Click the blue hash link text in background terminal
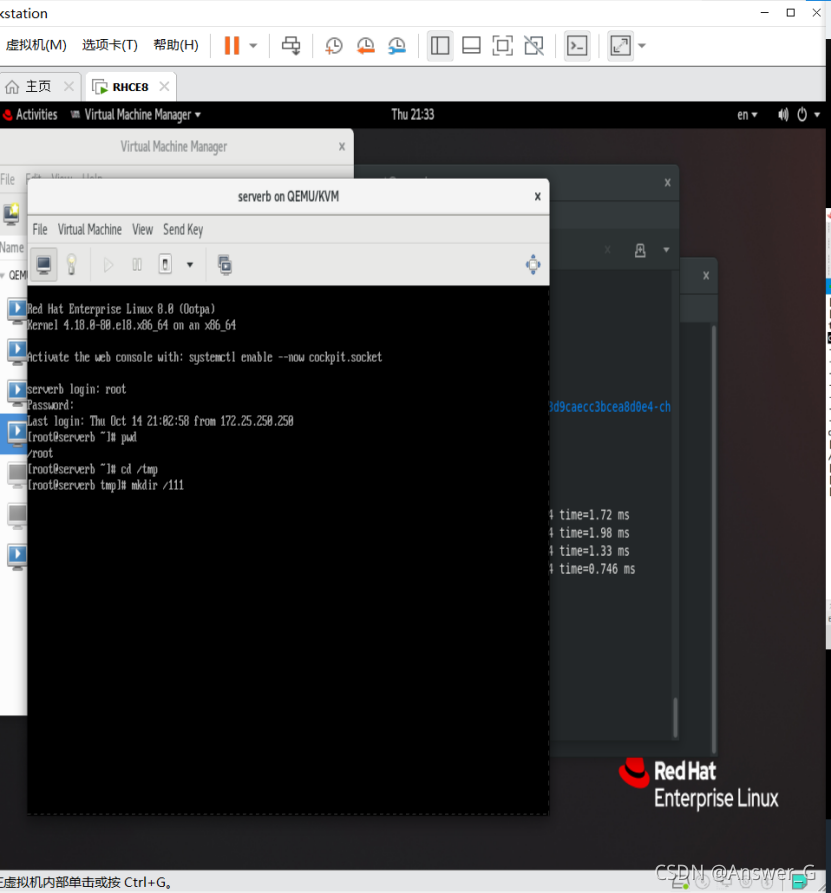Image resolution: width=831 pixels, height=893 pixels. coord(609,407)
